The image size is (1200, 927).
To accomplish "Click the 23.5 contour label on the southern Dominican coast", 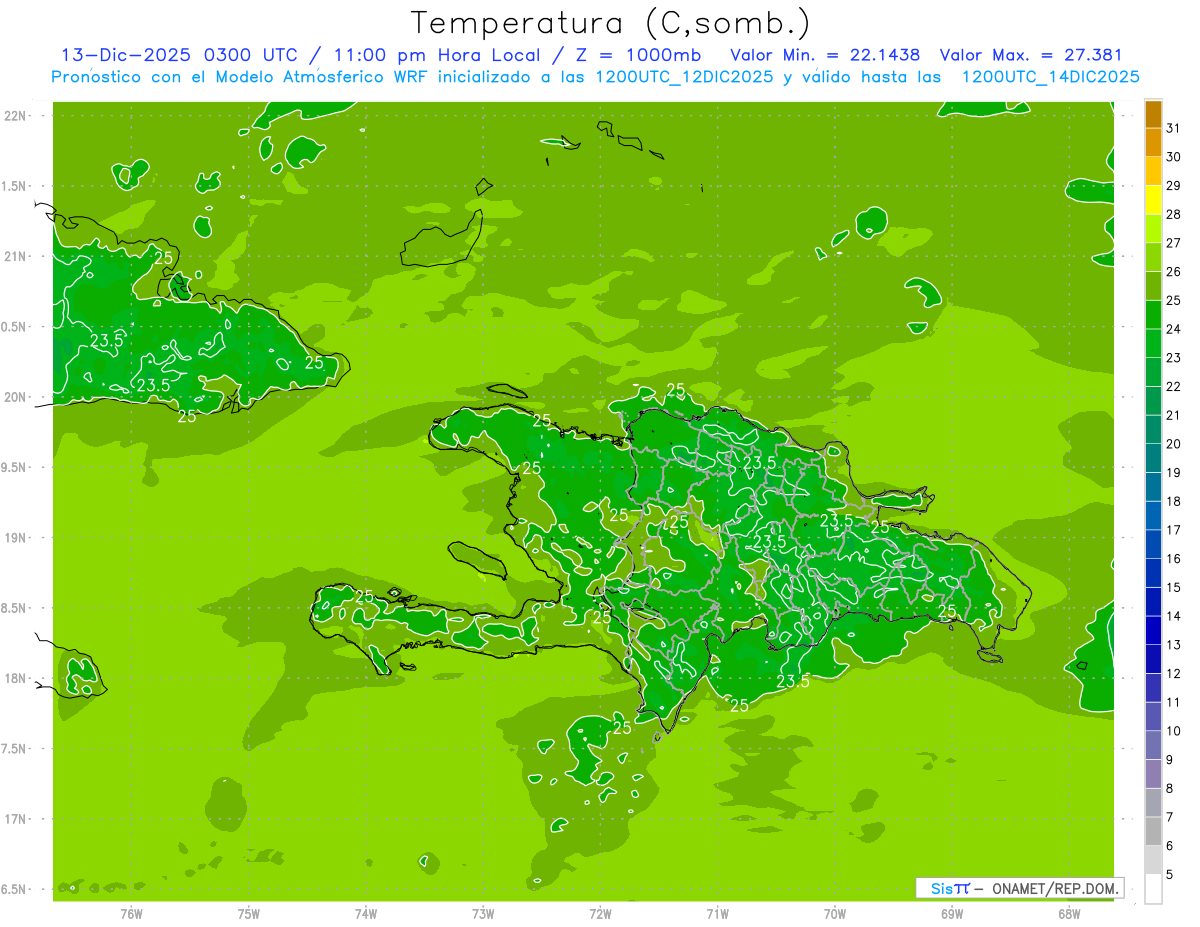I will [x=793, y=682].
